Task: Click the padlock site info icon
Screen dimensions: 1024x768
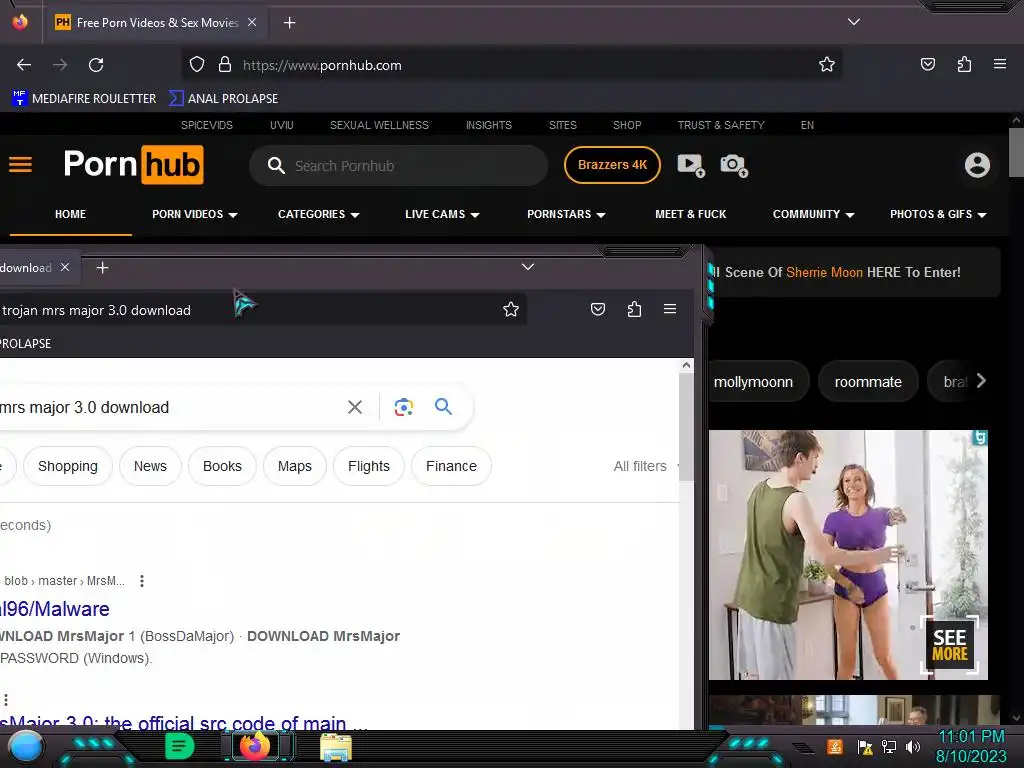Action: [x=225, y=65]
